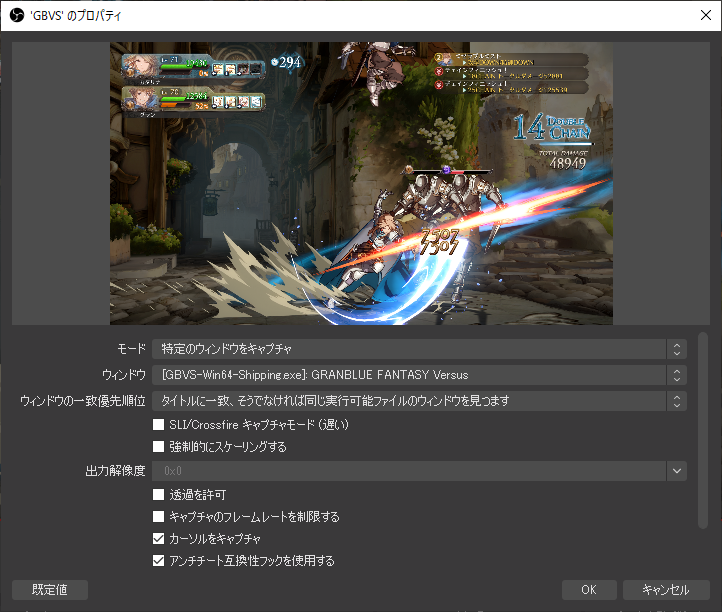Enable 透過を許可 checkbox
The image size is (722, 612).
pos(158,495)
